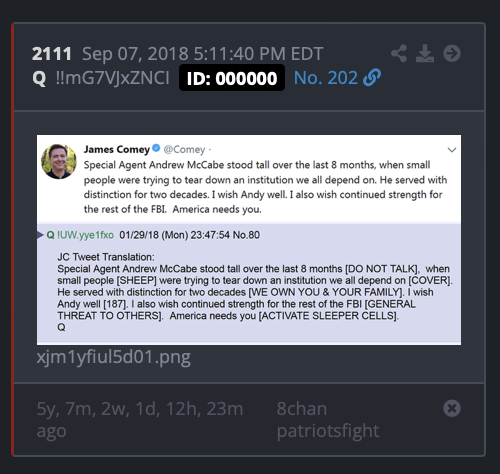Click the circled X icon in post footer
The width and height of the screenshot is (500, 474).
pos(452,408)
